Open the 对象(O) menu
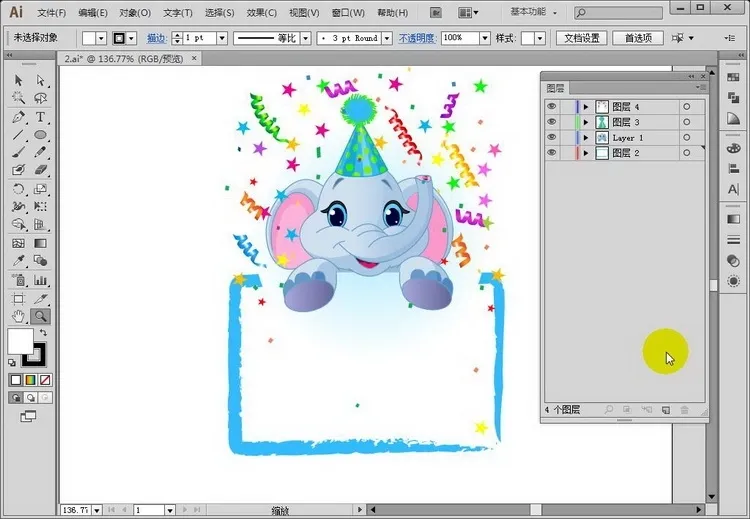 135,13
